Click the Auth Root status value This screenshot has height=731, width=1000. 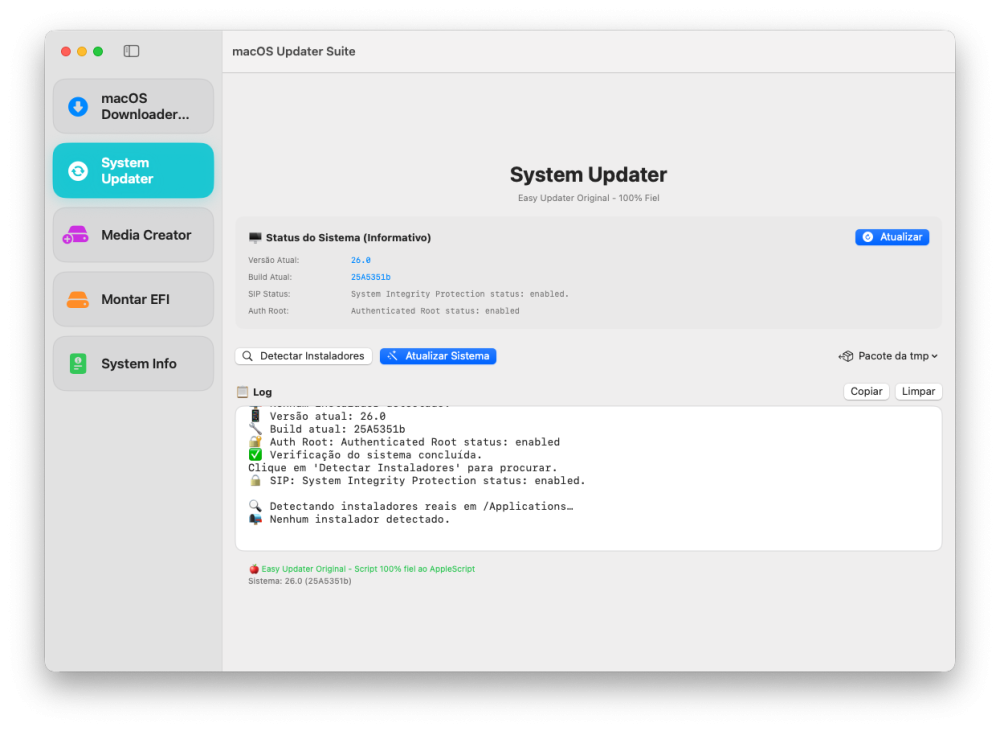click(x=435, y=311)
